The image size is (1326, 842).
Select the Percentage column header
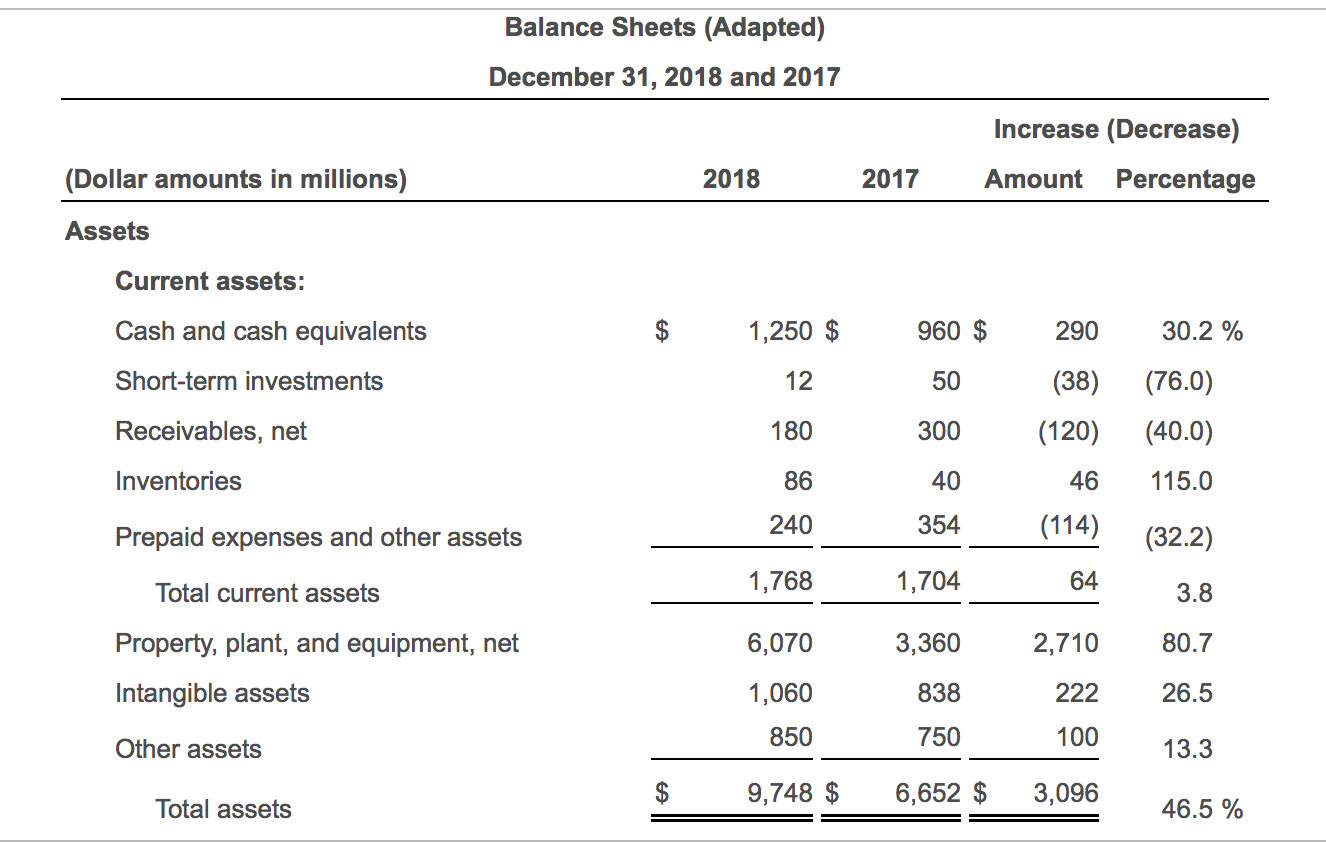[x=1187, y=179]
